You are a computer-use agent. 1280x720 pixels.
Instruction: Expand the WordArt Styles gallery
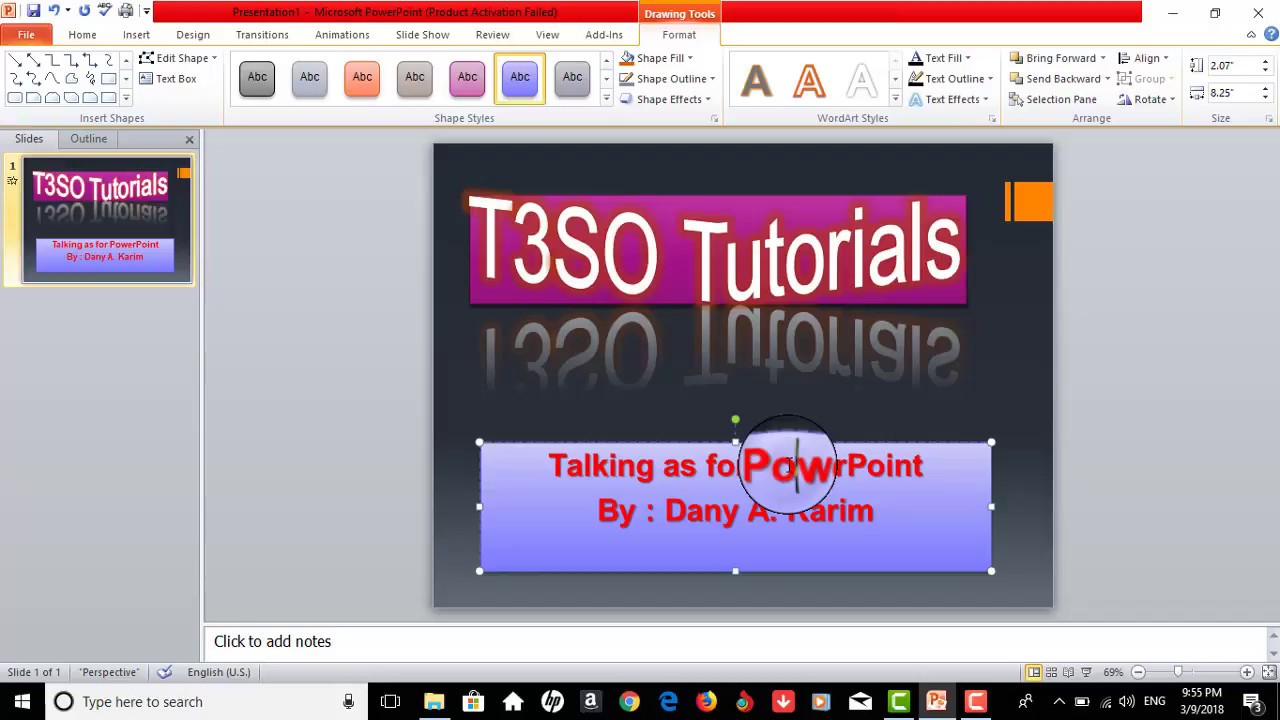[x=895, y=98]
